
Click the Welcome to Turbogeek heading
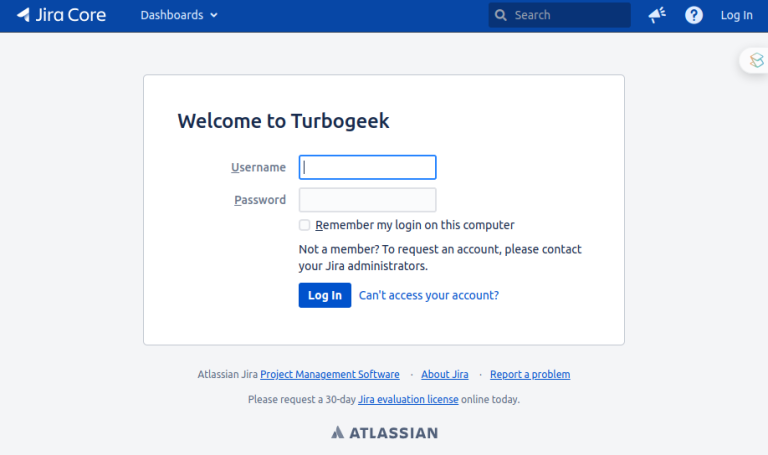[283, 121]
